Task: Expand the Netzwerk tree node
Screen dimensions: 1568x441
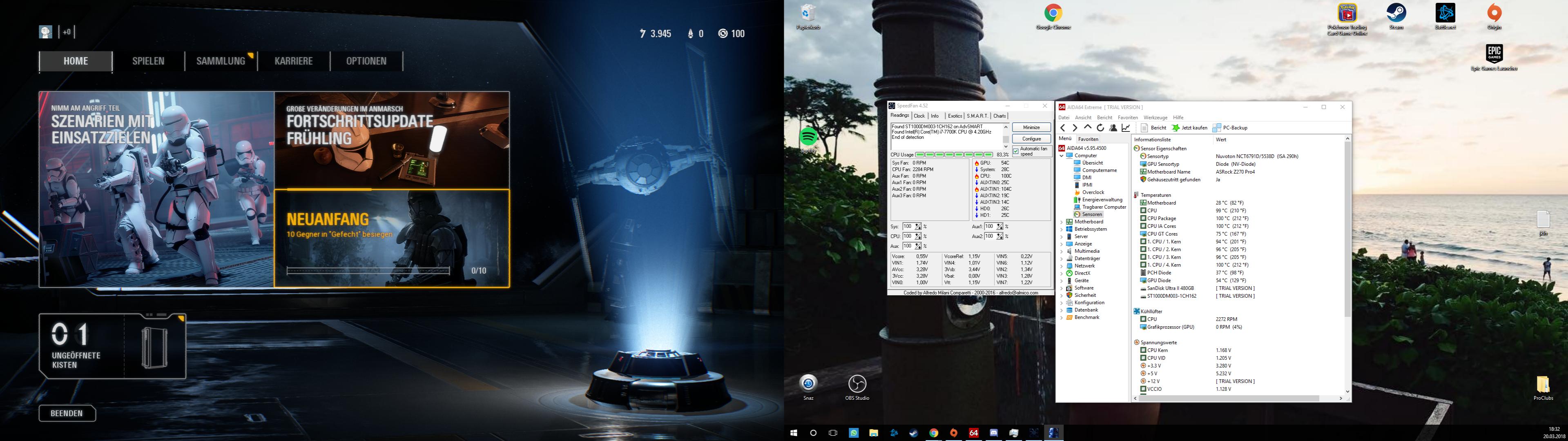Action: pyautogui.click(x=1062, y=266)
